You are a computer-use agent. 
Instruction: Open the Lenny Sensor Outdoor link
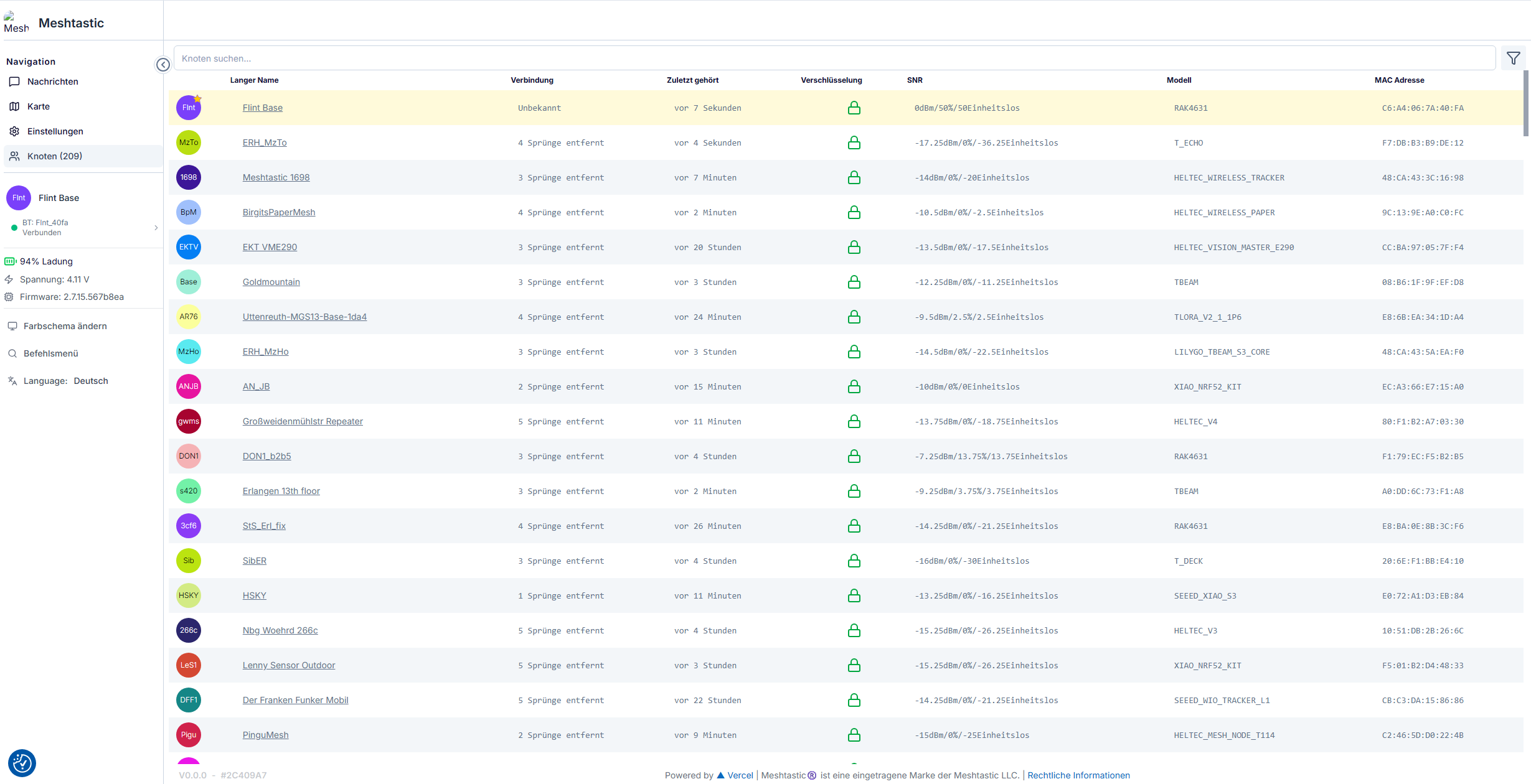(288, 665)
